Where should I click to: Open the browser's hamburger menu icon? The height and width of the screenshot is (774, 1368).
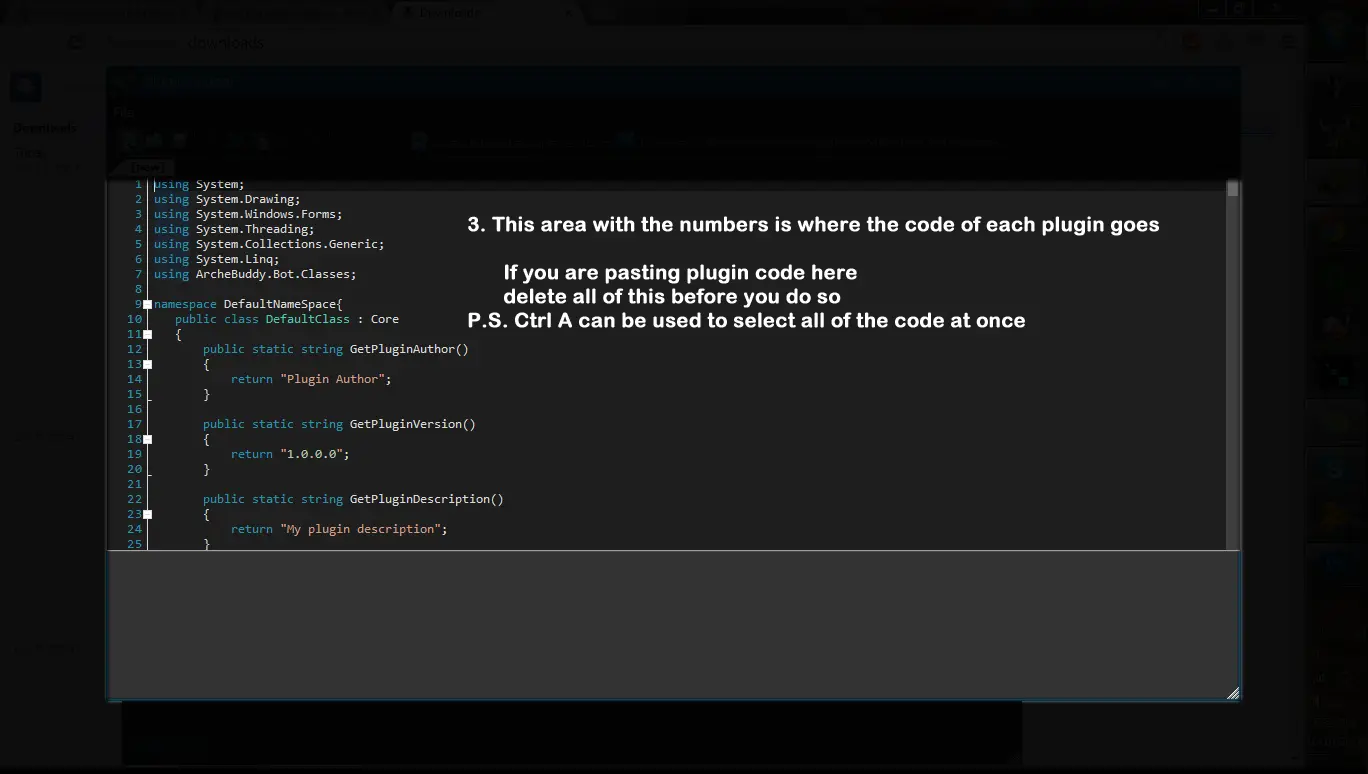click(1289, 42)
